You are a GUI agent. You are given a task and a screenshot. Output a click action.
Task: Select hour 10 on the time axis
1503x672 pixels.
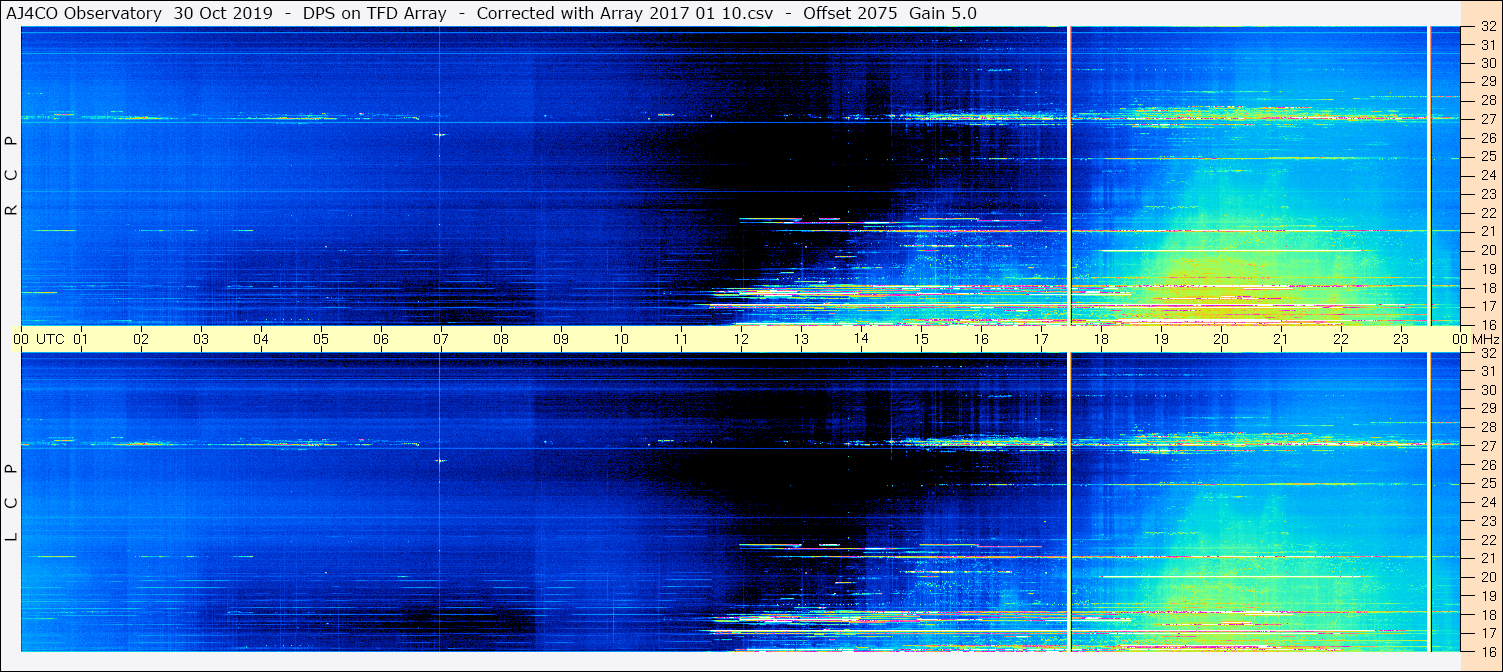click(621, 339)
